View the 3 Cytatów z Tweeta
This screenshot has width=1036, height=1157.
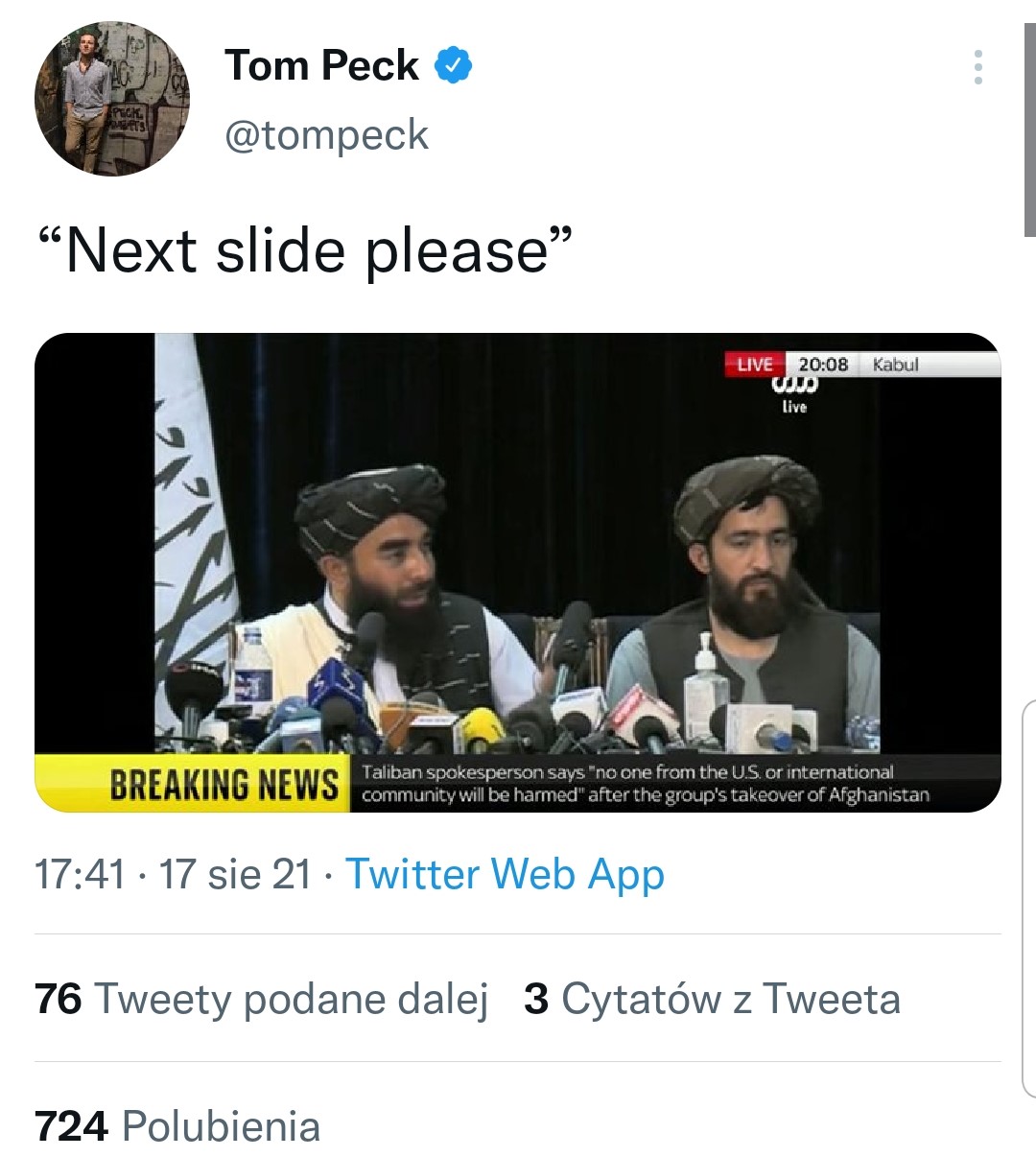(x=712, y=999)
